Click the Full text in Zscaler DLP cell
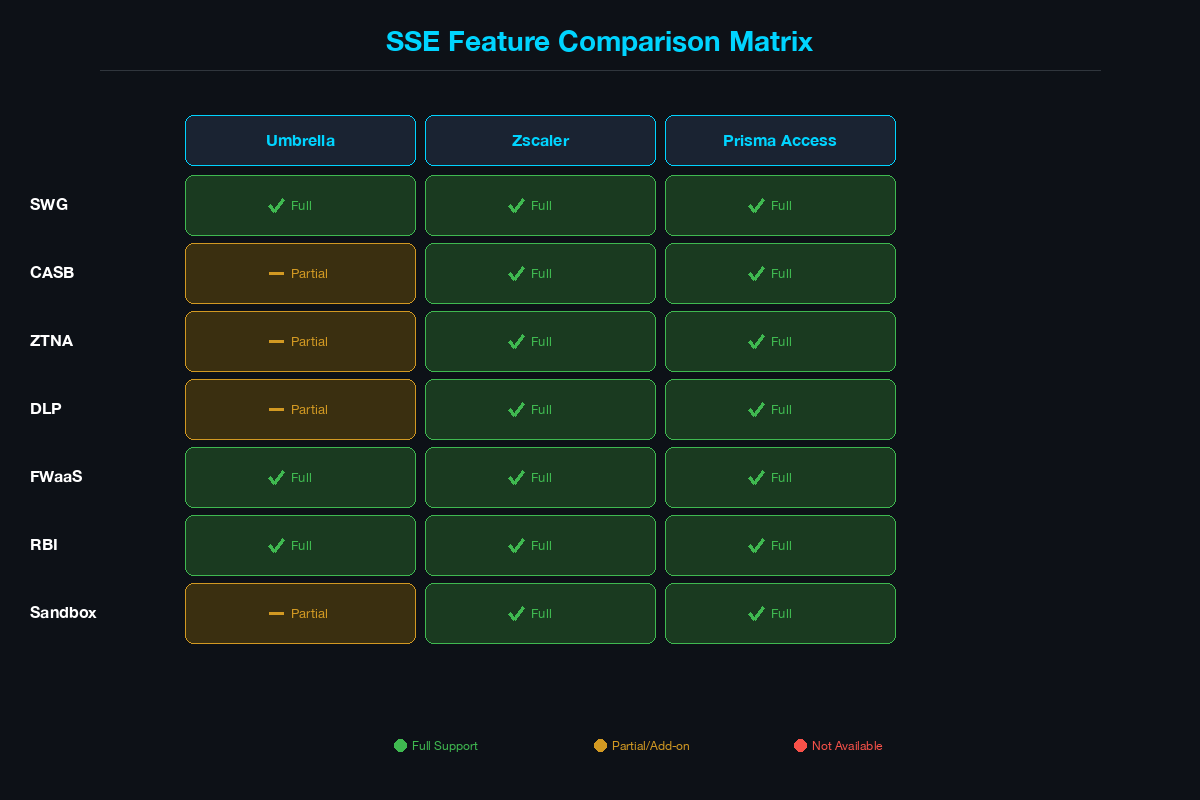 point(541,409)
